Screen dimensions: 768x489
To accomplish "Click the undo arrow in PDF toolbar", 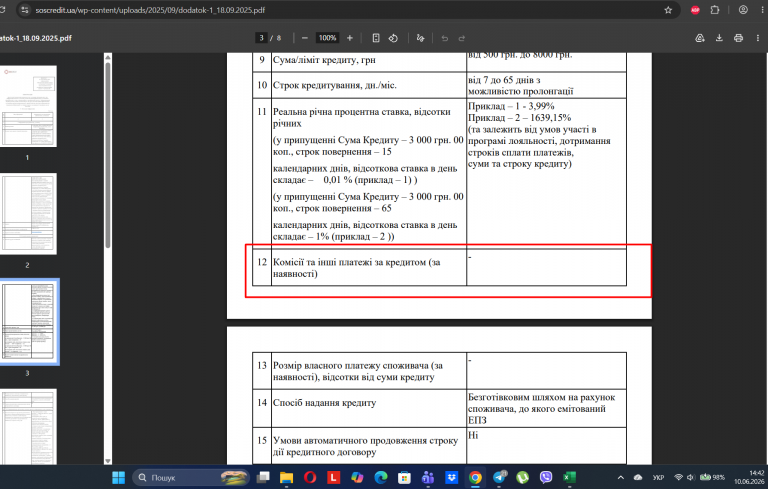I will click(445, 38).
